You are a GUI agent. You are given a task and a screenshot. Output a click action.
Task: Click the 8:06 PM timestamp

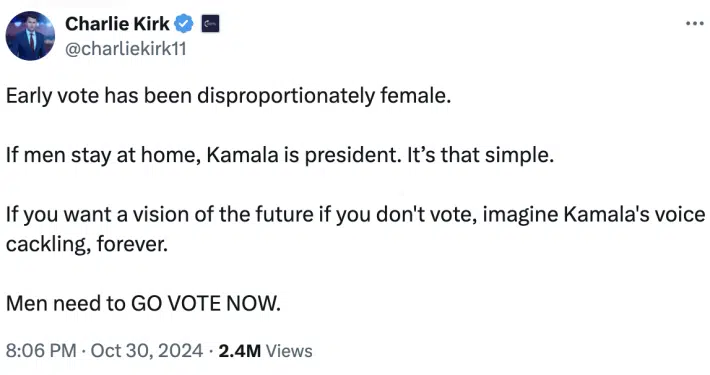(41, 351)
